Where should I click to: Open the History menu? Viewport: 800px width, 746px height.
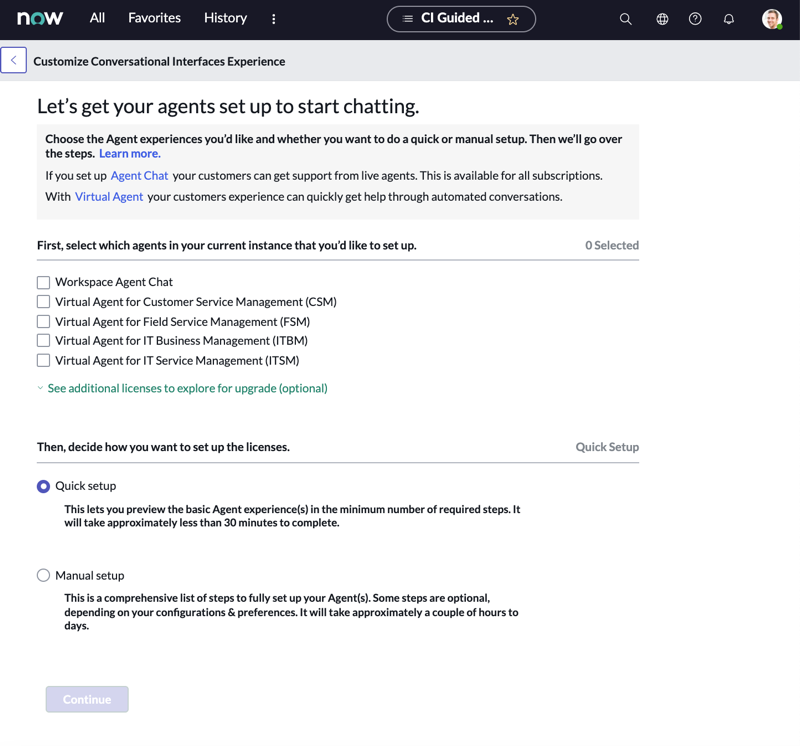pos(225,18)
